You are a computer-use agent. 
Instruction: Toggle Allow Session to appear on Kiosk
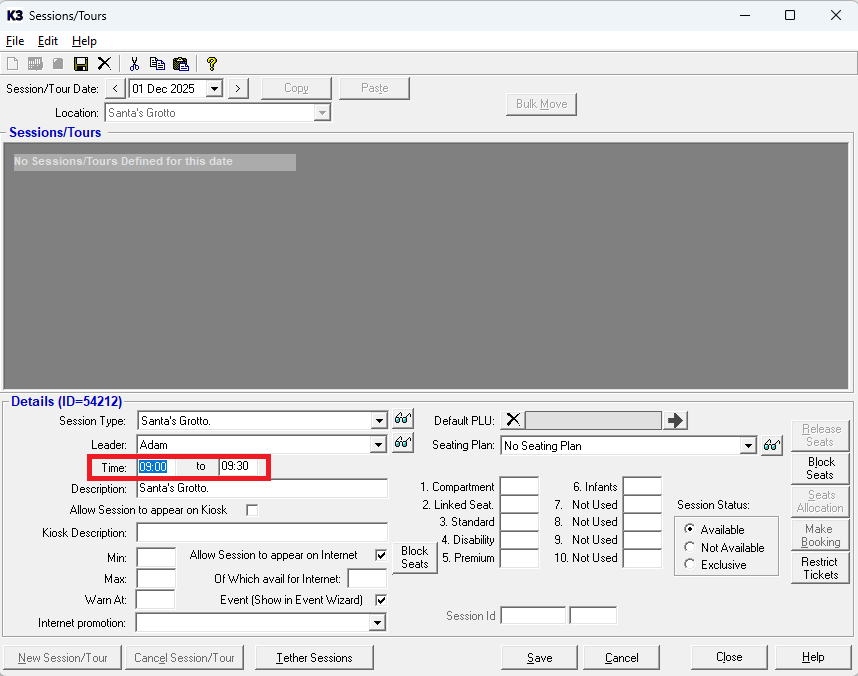(x=252, y=510)
